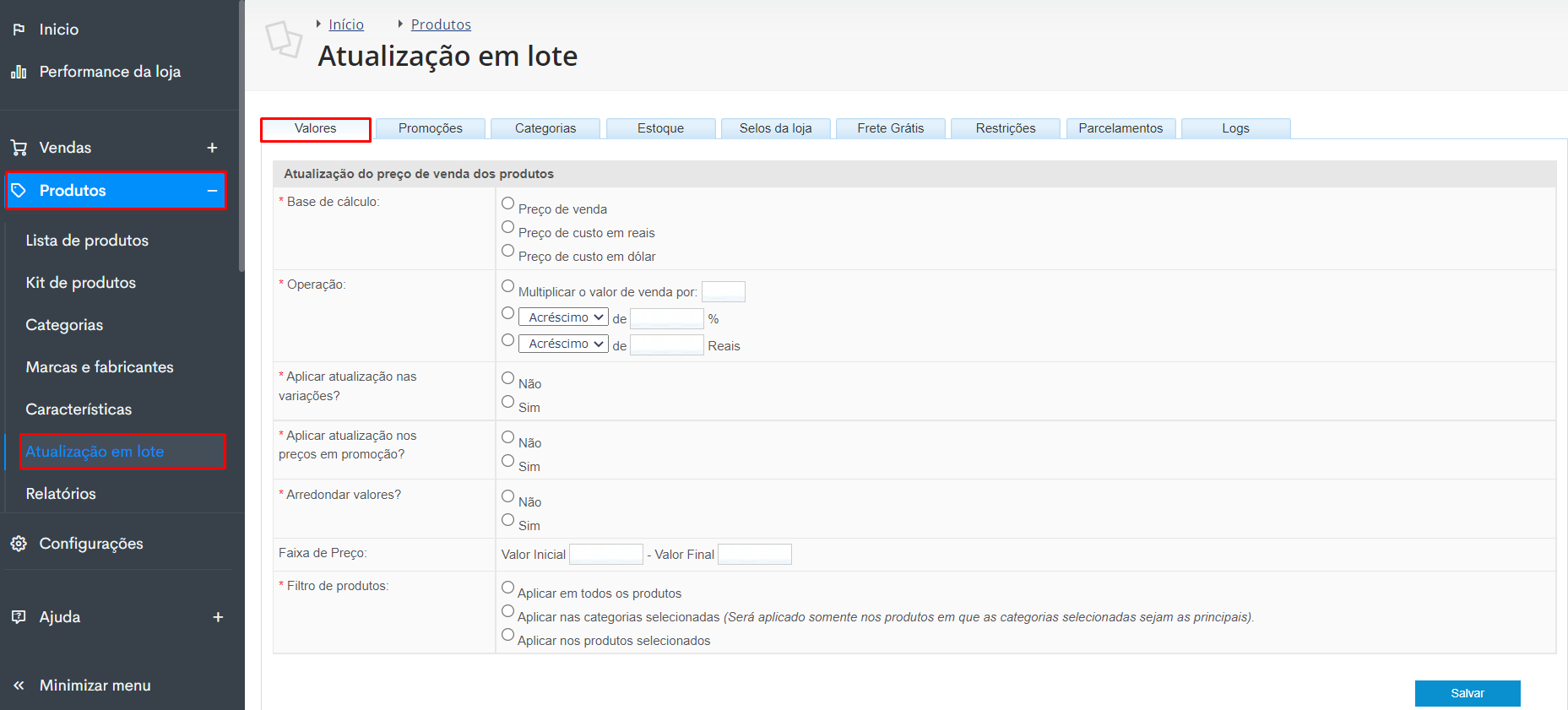Click the Vendas shopping cart icon
The height and width of the screenshot is (710, 1568).
click(x=19, y=148)
